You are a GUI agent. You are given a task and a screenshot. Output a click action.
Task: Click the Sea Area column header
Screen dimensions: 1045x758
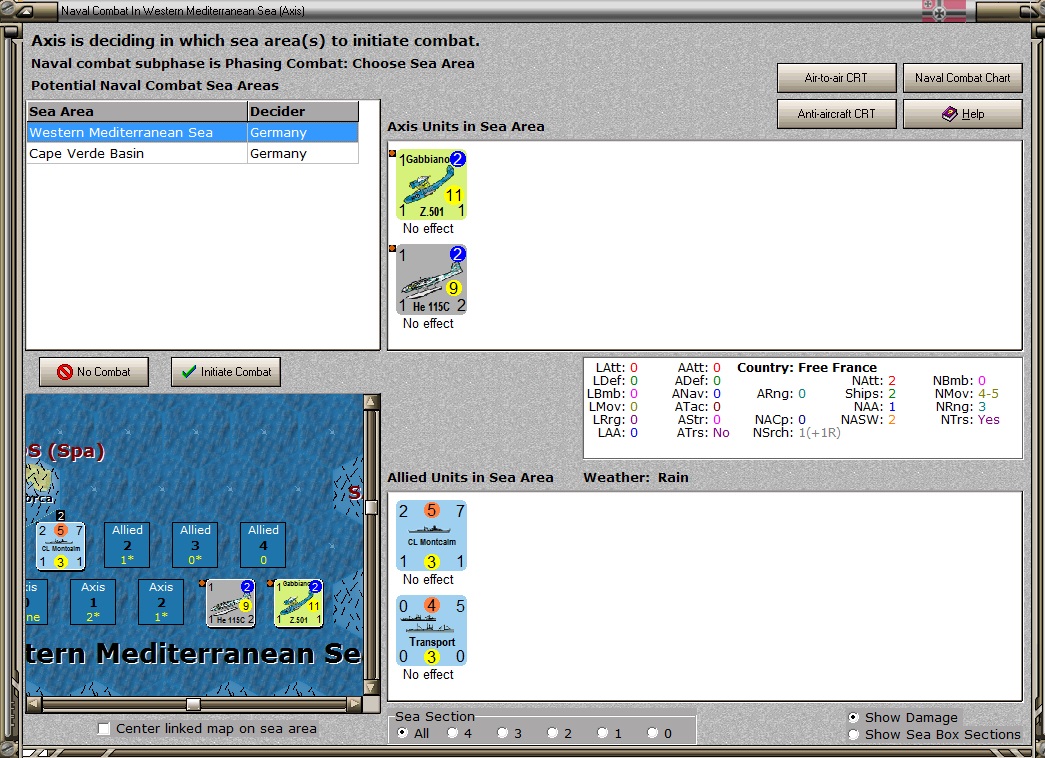click(137, 111)
